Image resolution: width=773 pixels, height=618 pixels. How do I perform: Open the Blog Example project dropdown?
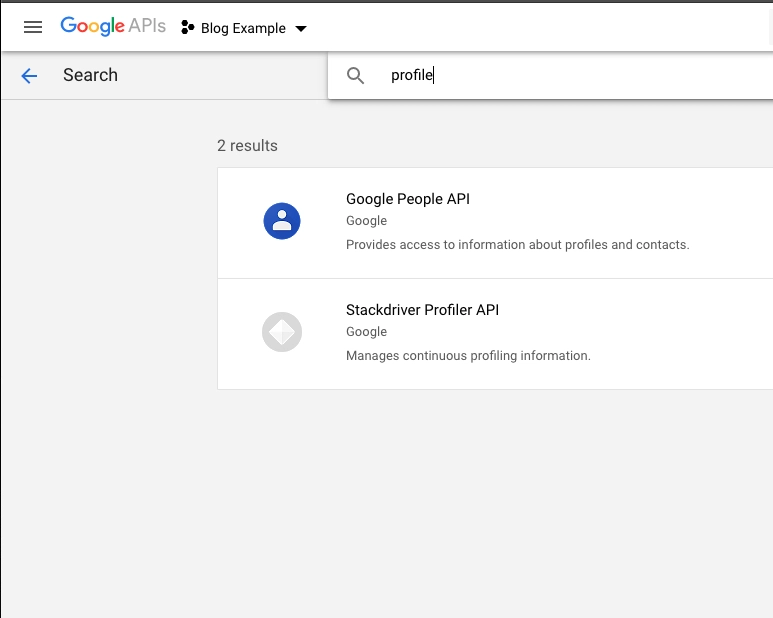245,28
